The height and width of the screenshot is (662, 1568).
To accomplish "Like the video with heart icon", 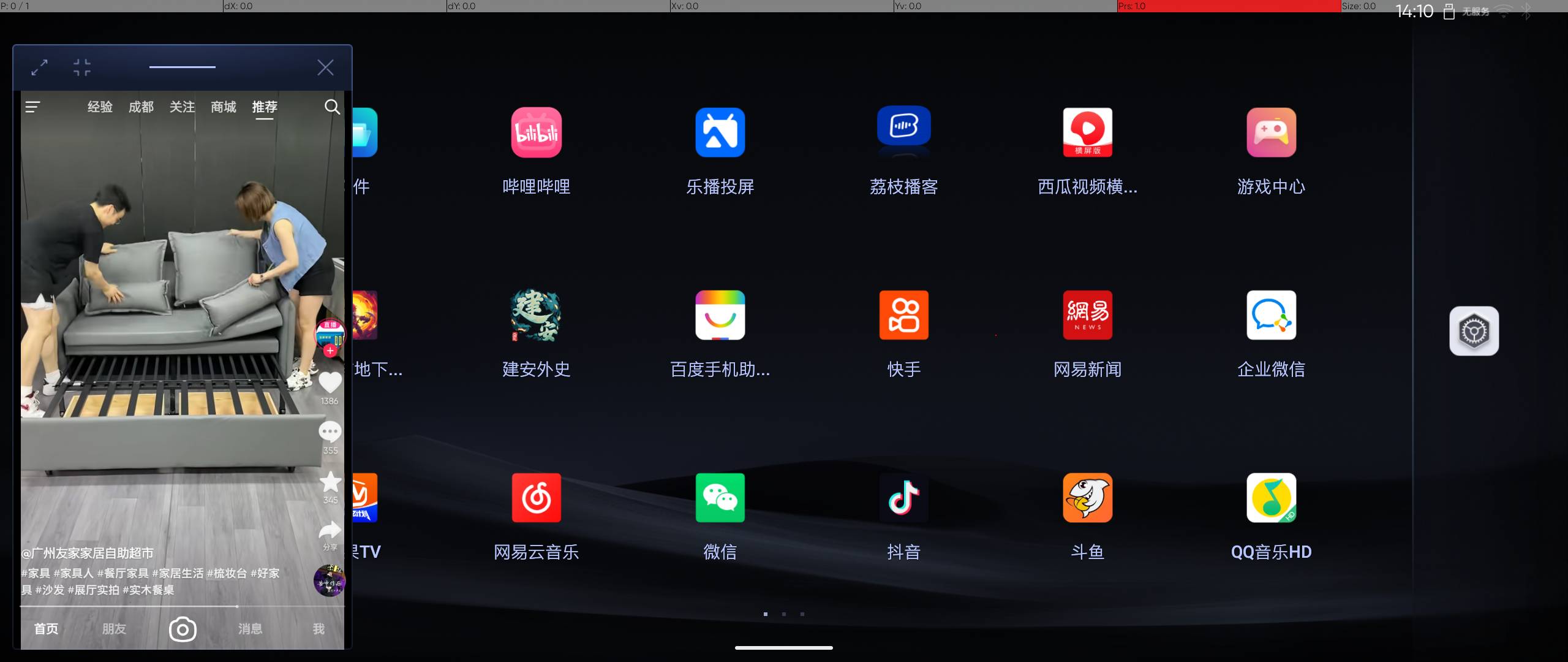I will pyautogui.click(x=330, y=382).
